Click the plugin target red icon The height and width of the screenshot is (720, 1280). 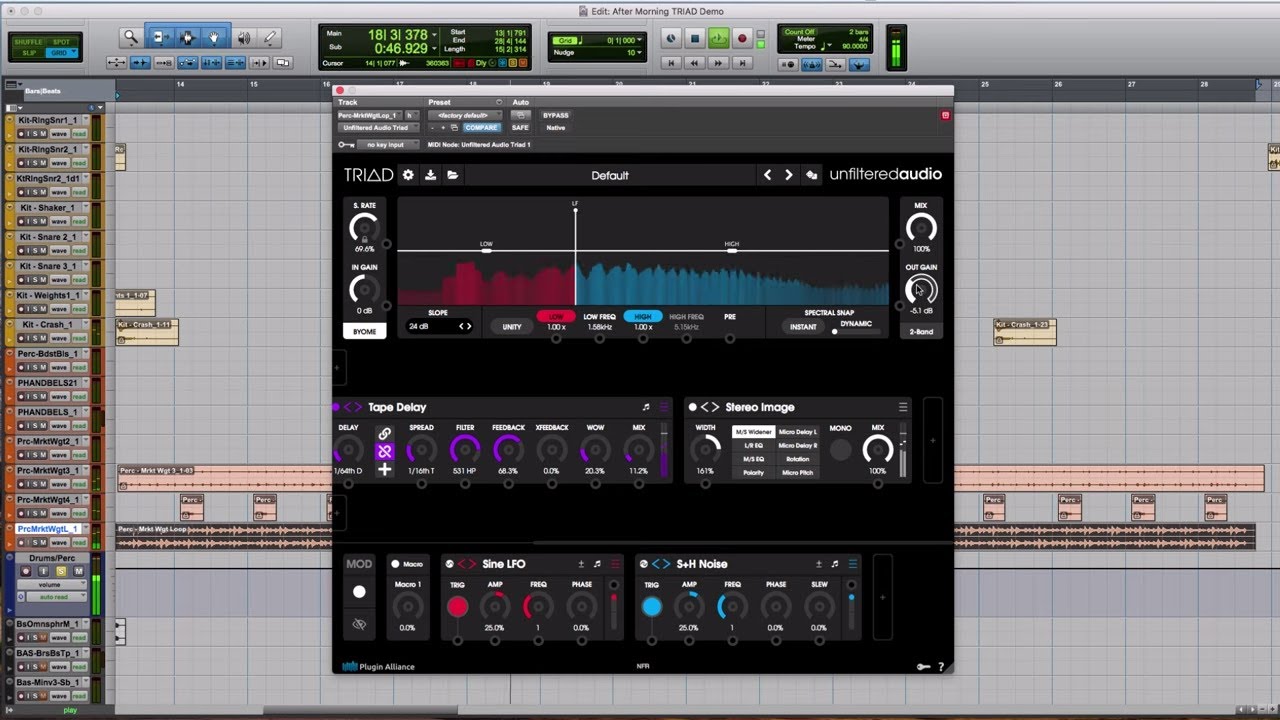click(945, 116)
